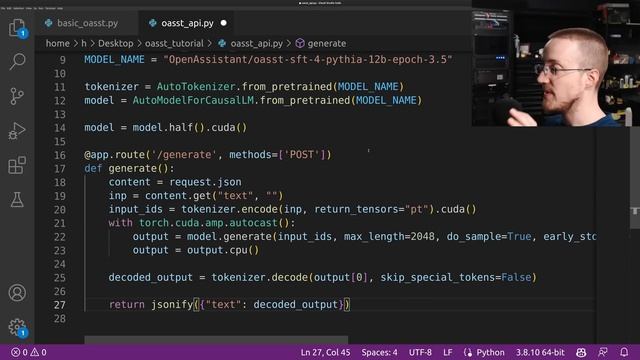Select language mode Python in status bar
Screen dimensions: 640x360
490,352
